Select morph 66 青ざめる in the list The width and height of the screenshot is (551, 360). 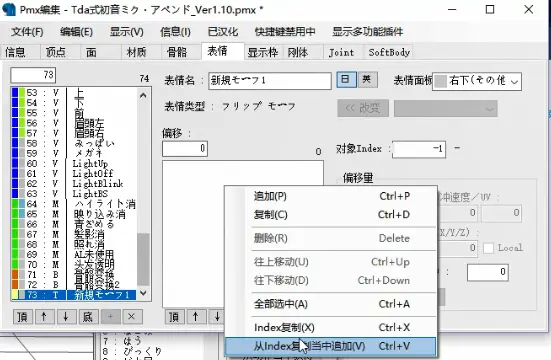tap(74, 224)
